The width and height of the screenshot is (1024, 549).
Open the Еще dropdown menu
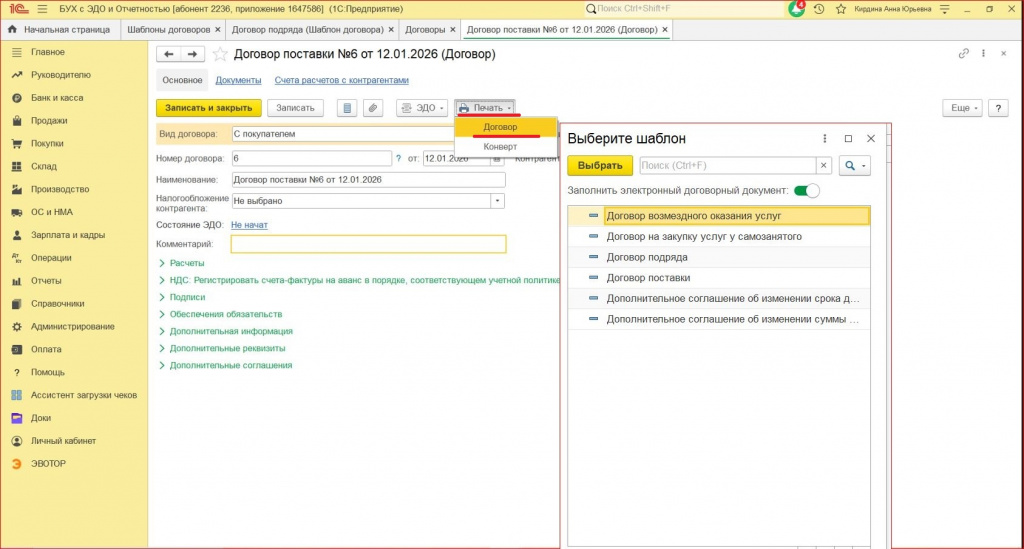962,108
